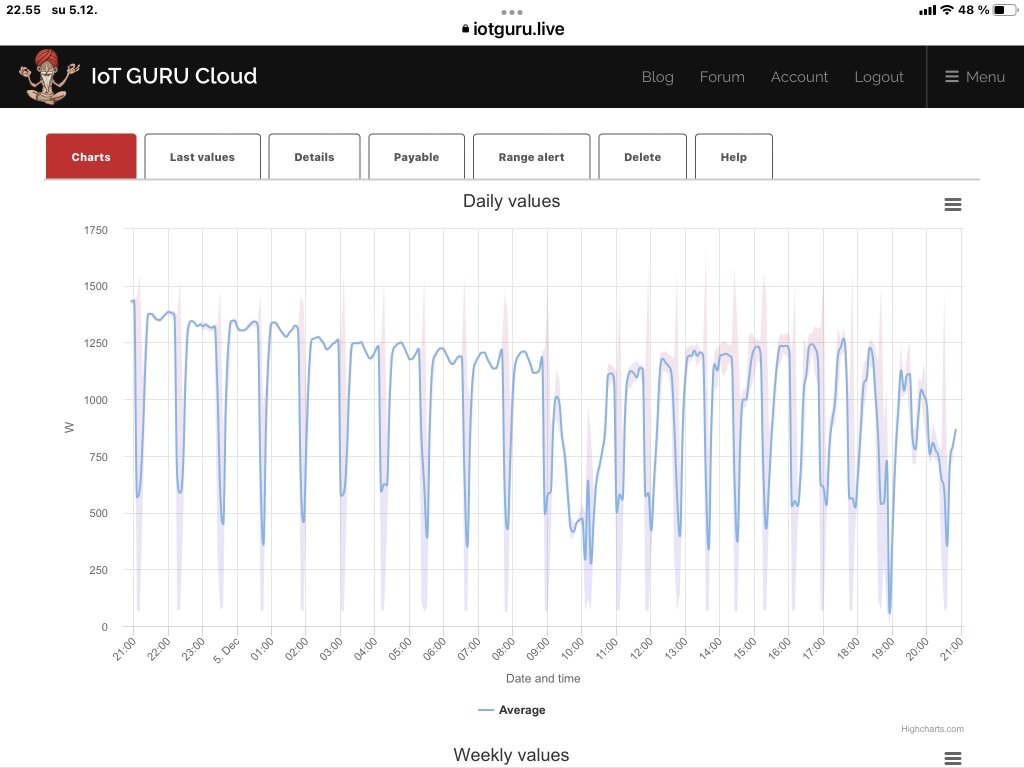
Task: Open the Blog link
Action: tap(657, 77)
